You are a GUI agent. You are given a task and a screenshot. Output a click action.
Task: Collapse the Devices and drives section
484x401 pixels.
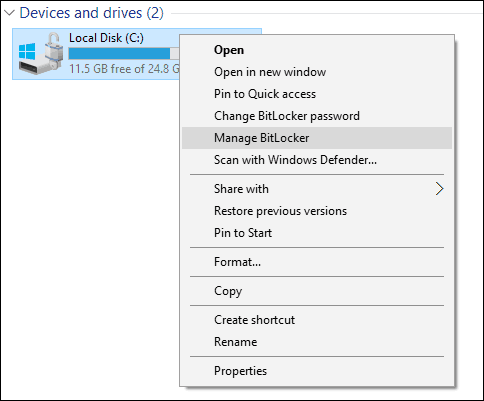tap(9, 13)
